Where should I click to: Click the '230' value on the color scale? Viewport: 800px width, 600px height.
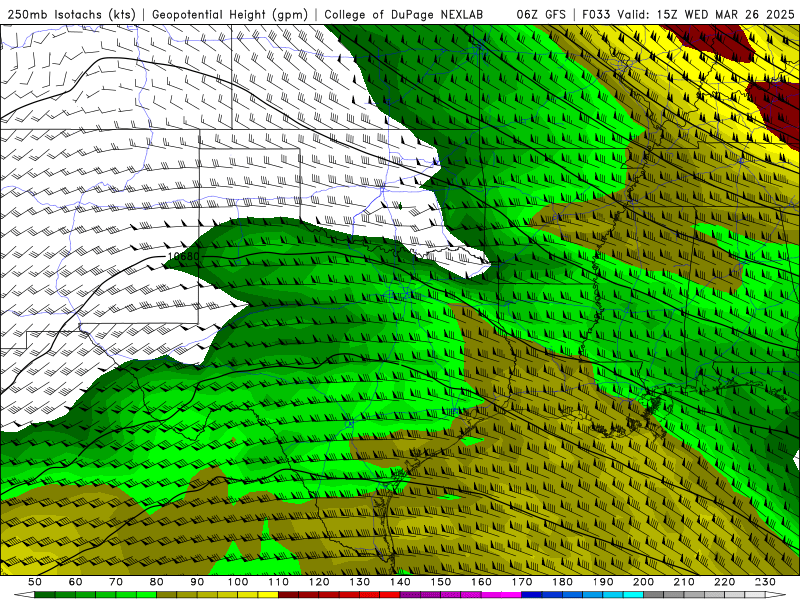[765, 582]
